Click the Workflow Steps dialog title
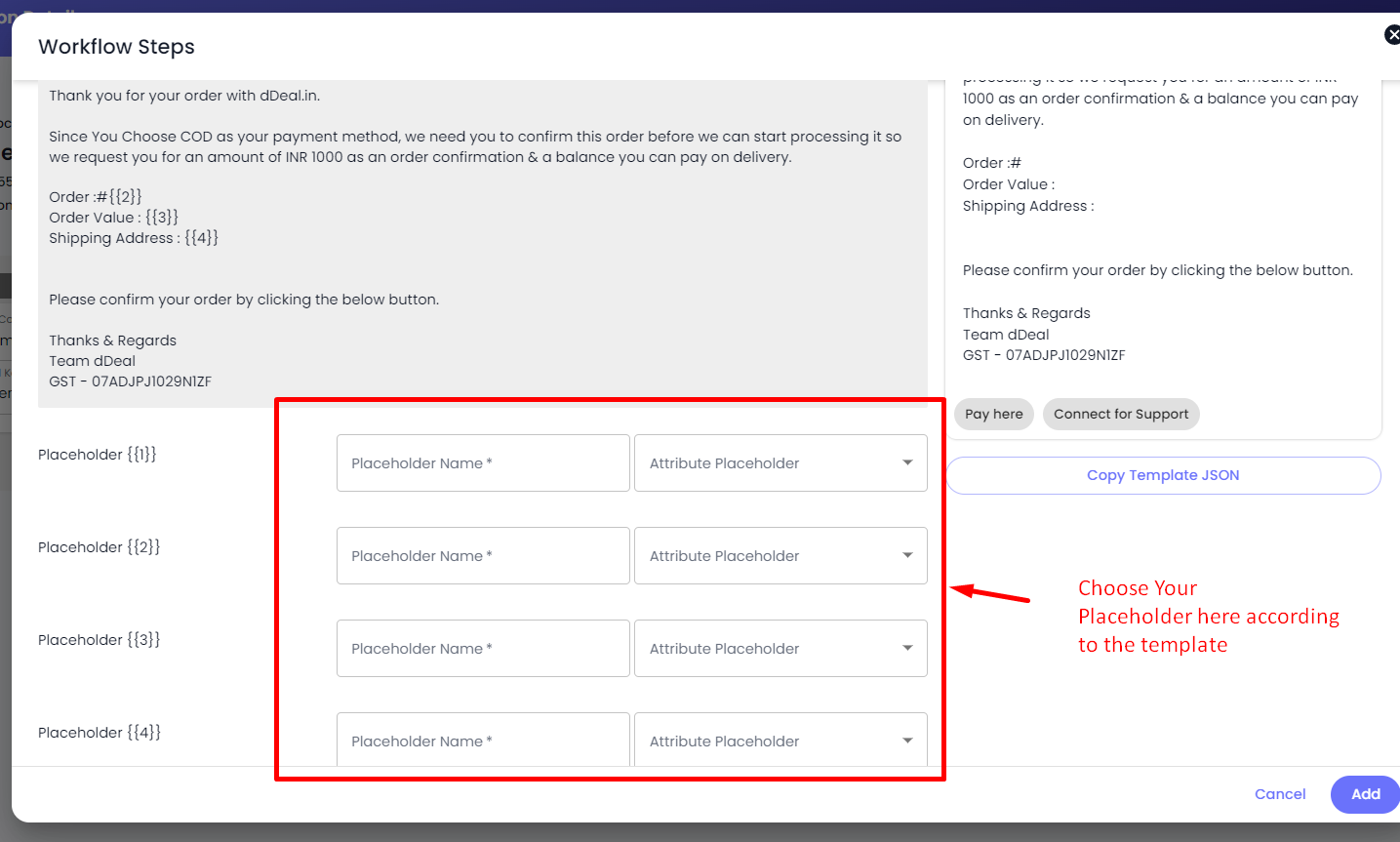 click(x=116, y=47)
